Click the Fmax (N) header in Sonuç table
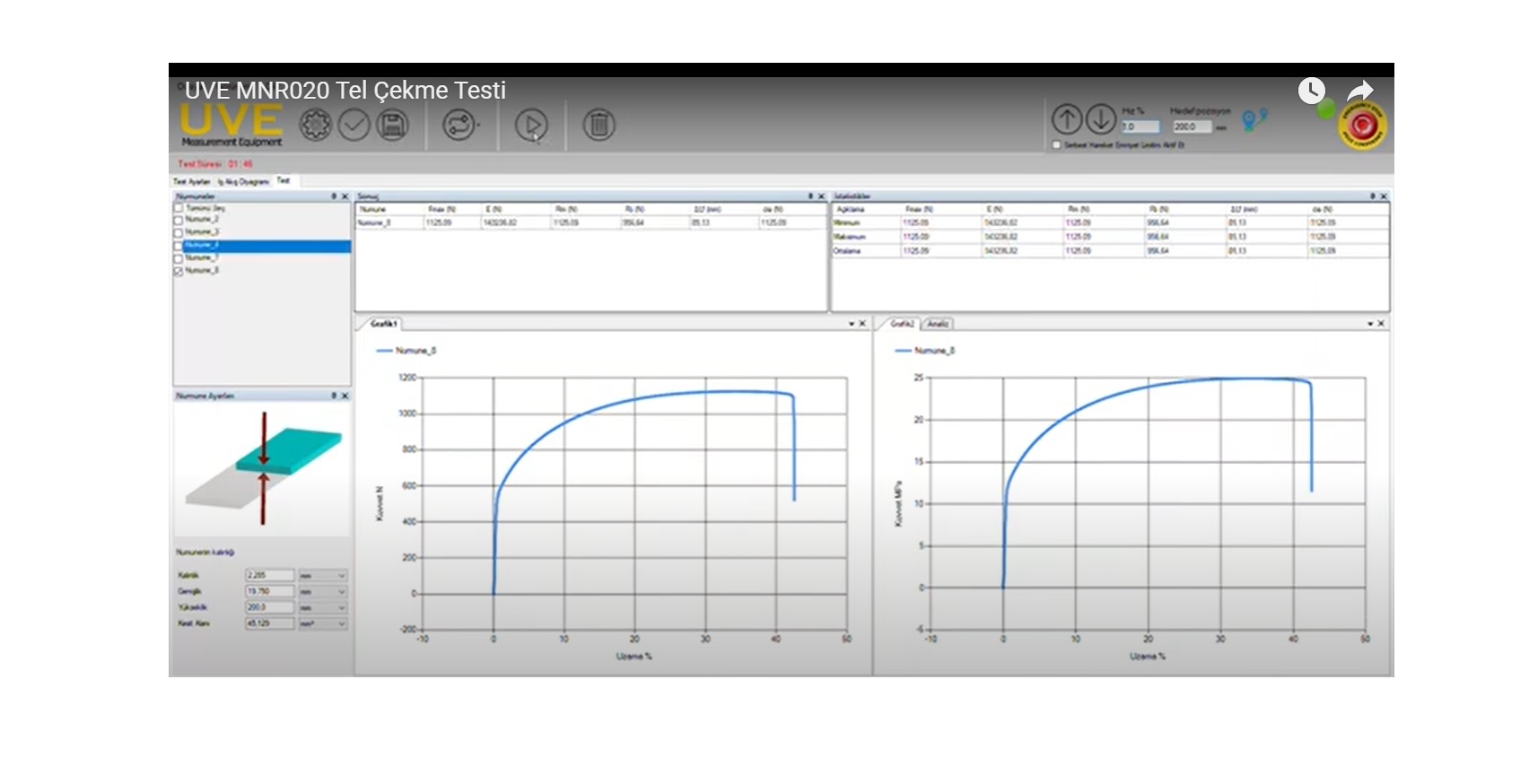1529x784 pixels. tap(441, 209)
